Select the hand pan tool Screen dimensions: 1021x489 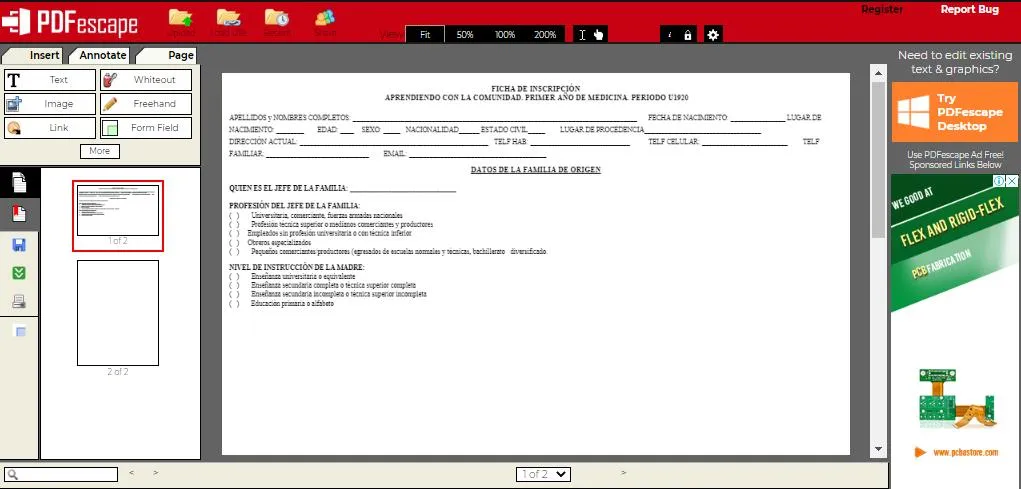(598, 35)
